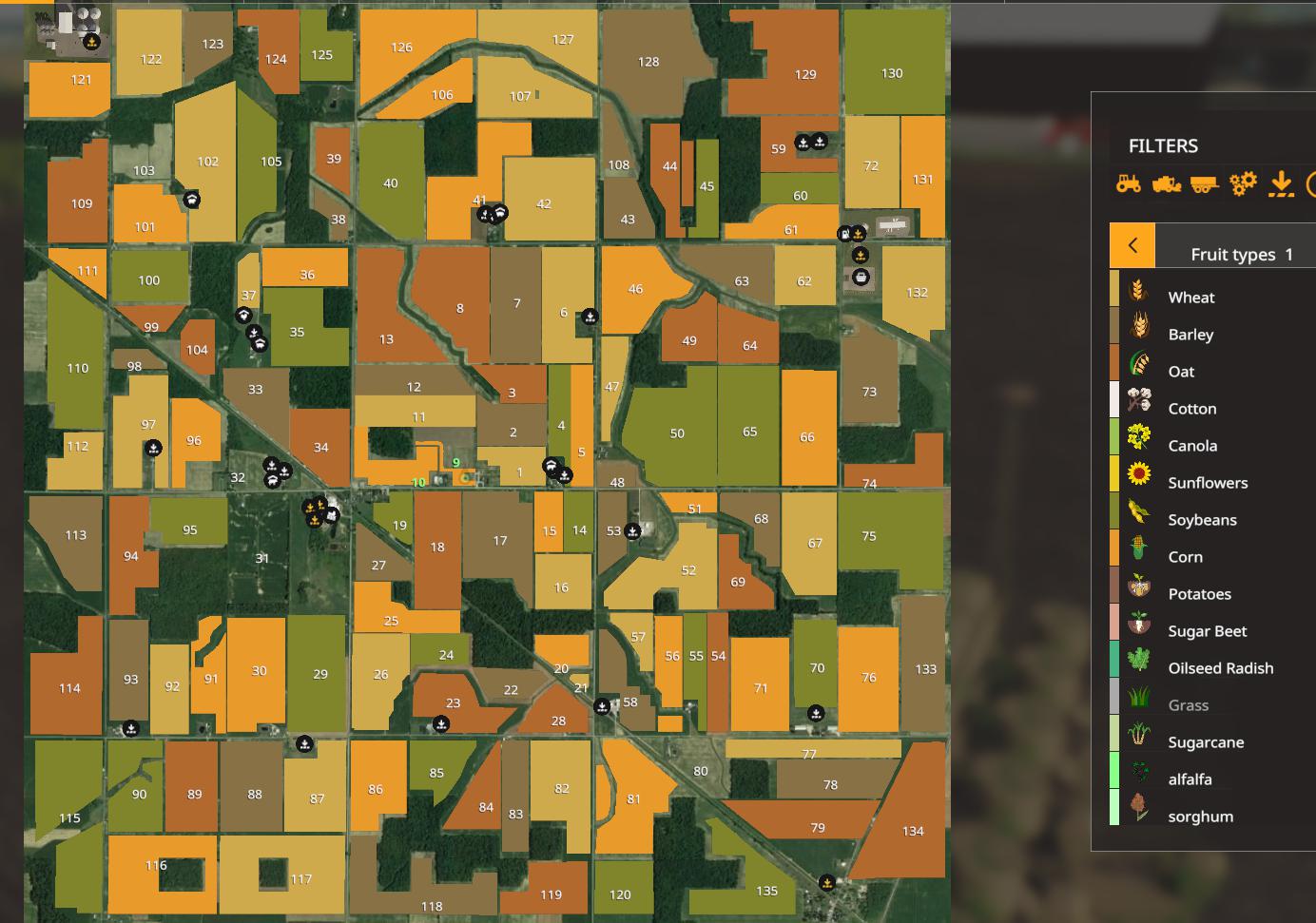Toggle the combine harvester filter icon
1316x923 pixels.
(1167, 183)
